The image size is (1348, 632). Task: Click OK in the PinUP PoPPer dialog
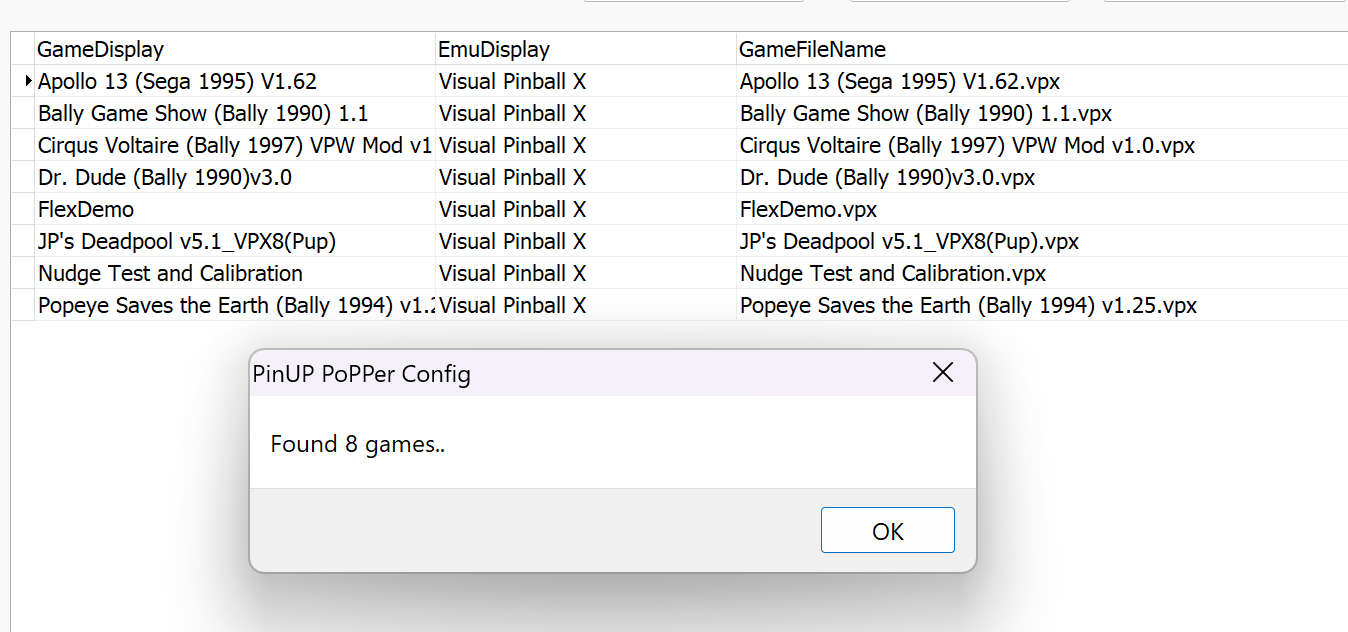pos(887,531)
